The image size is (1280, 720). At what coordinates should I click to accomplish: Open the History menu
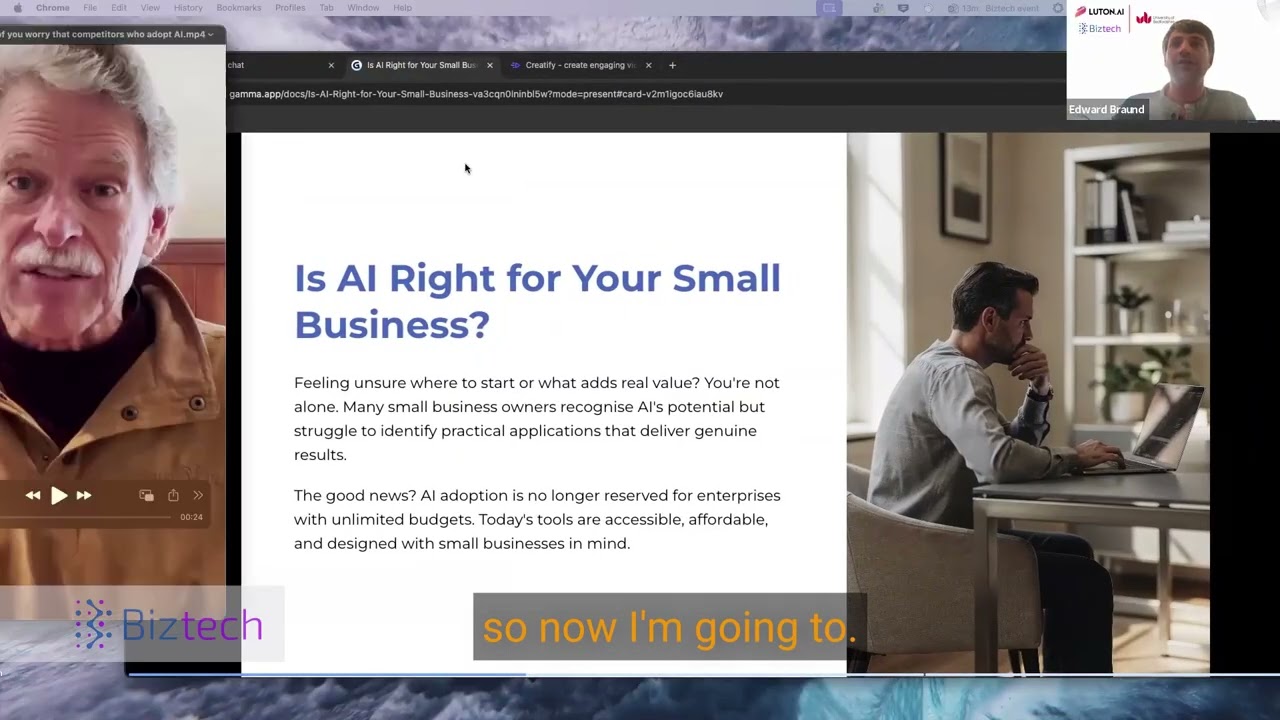tap(188, 8)
